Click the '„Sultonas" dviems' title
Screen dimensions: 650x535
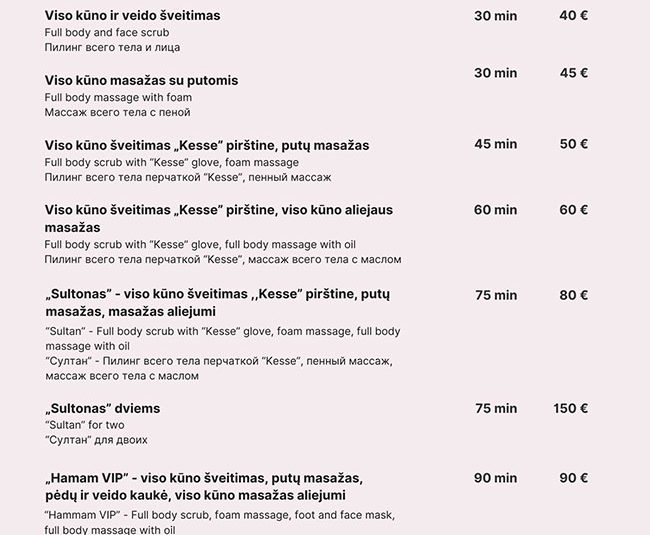tap(102, 408)
